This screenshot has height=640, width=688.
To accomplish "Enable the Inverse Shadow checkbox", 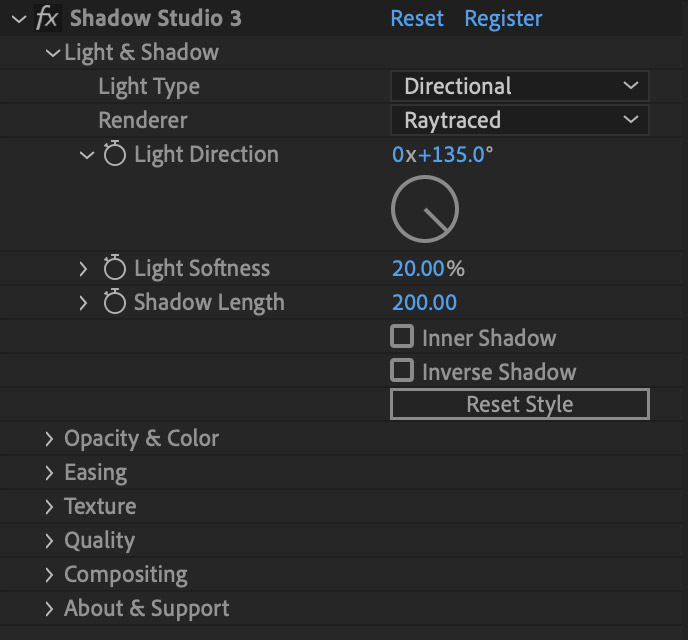I will [402, 371].
